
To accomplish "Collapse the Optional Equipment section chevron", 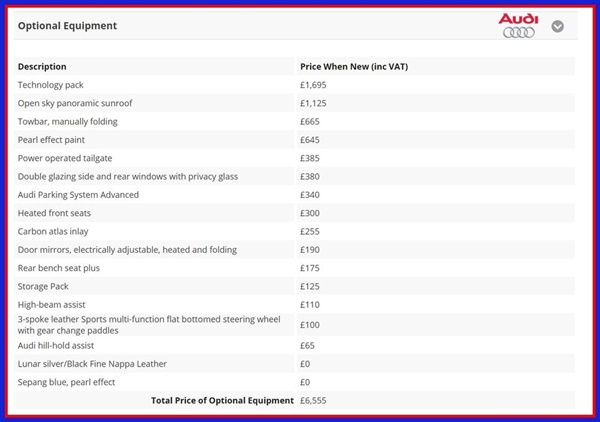I will (557, 26).
